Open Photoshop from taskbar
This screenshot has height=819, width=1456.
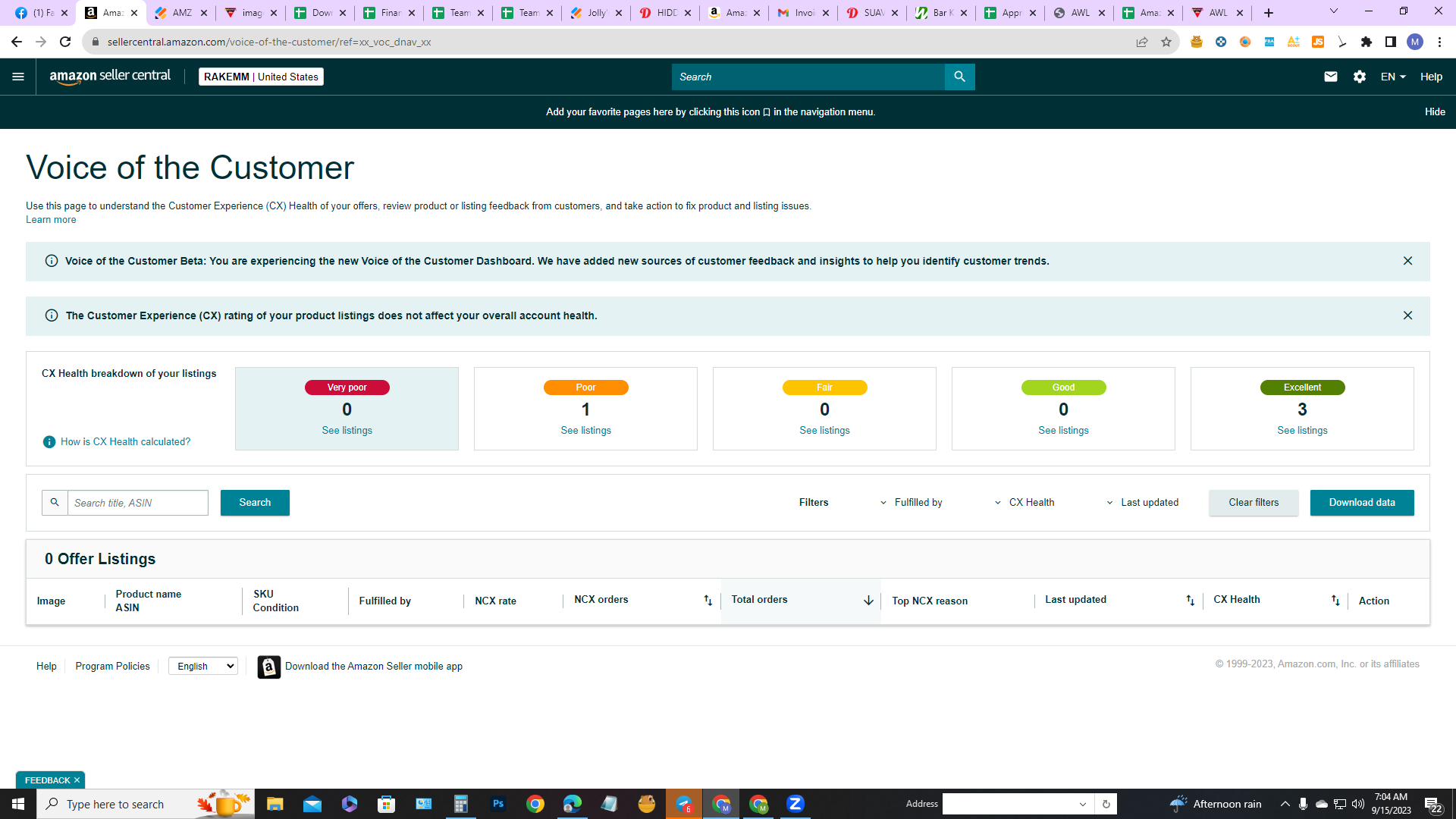coord(497,804)
